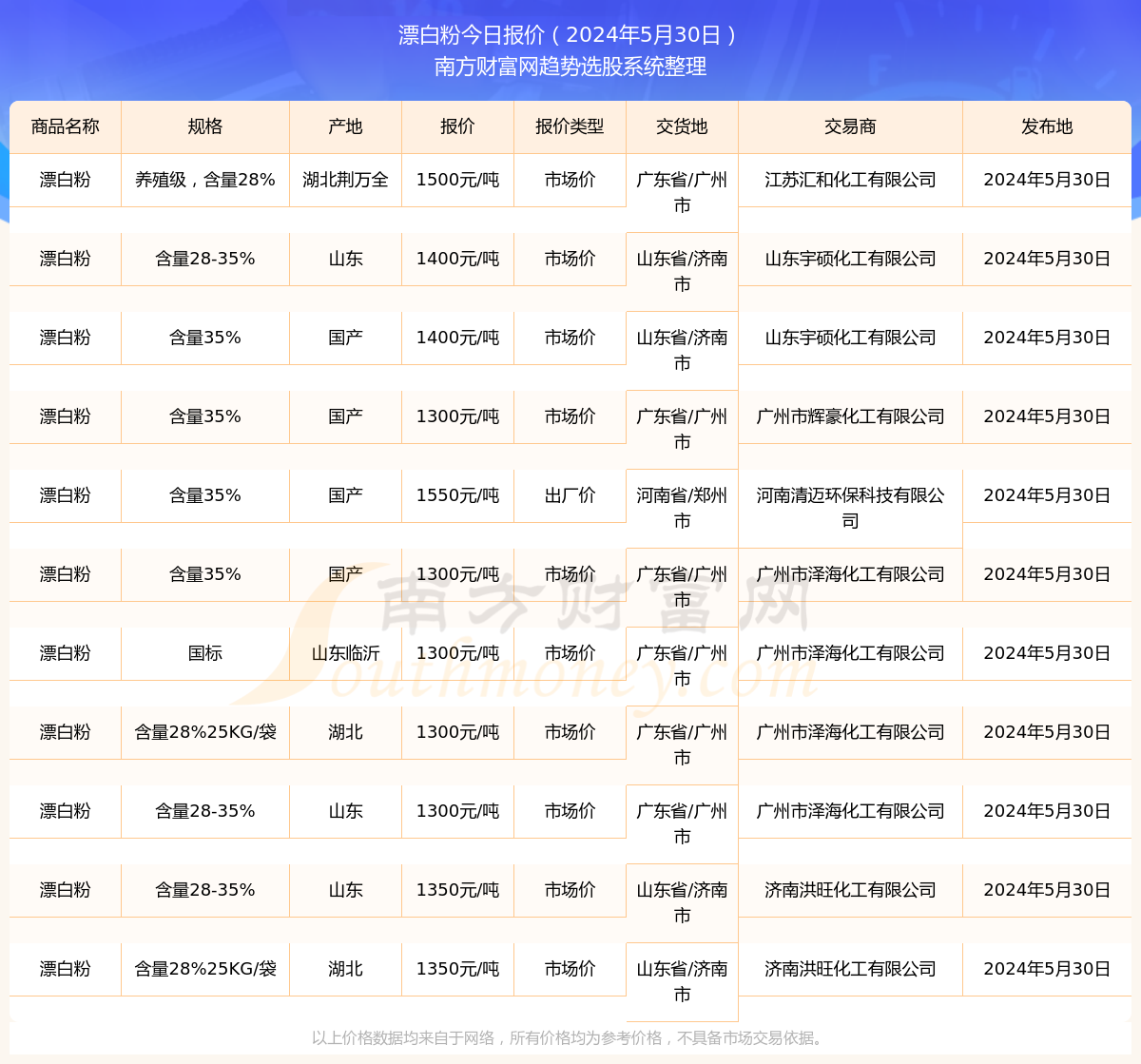The width and height of the screenshot is (1141, 1064).
Task: Click the 1550元/吨 price cell
Action: (457, 495)
